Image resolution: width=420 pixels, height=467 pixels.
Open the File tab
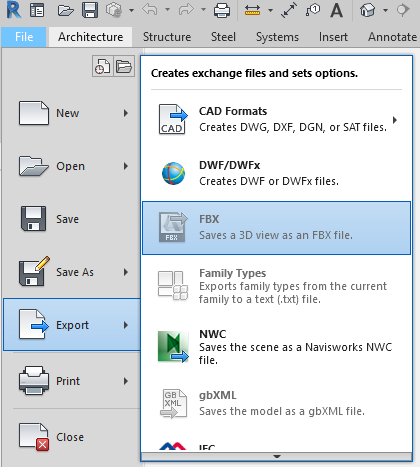coord(24,37)
